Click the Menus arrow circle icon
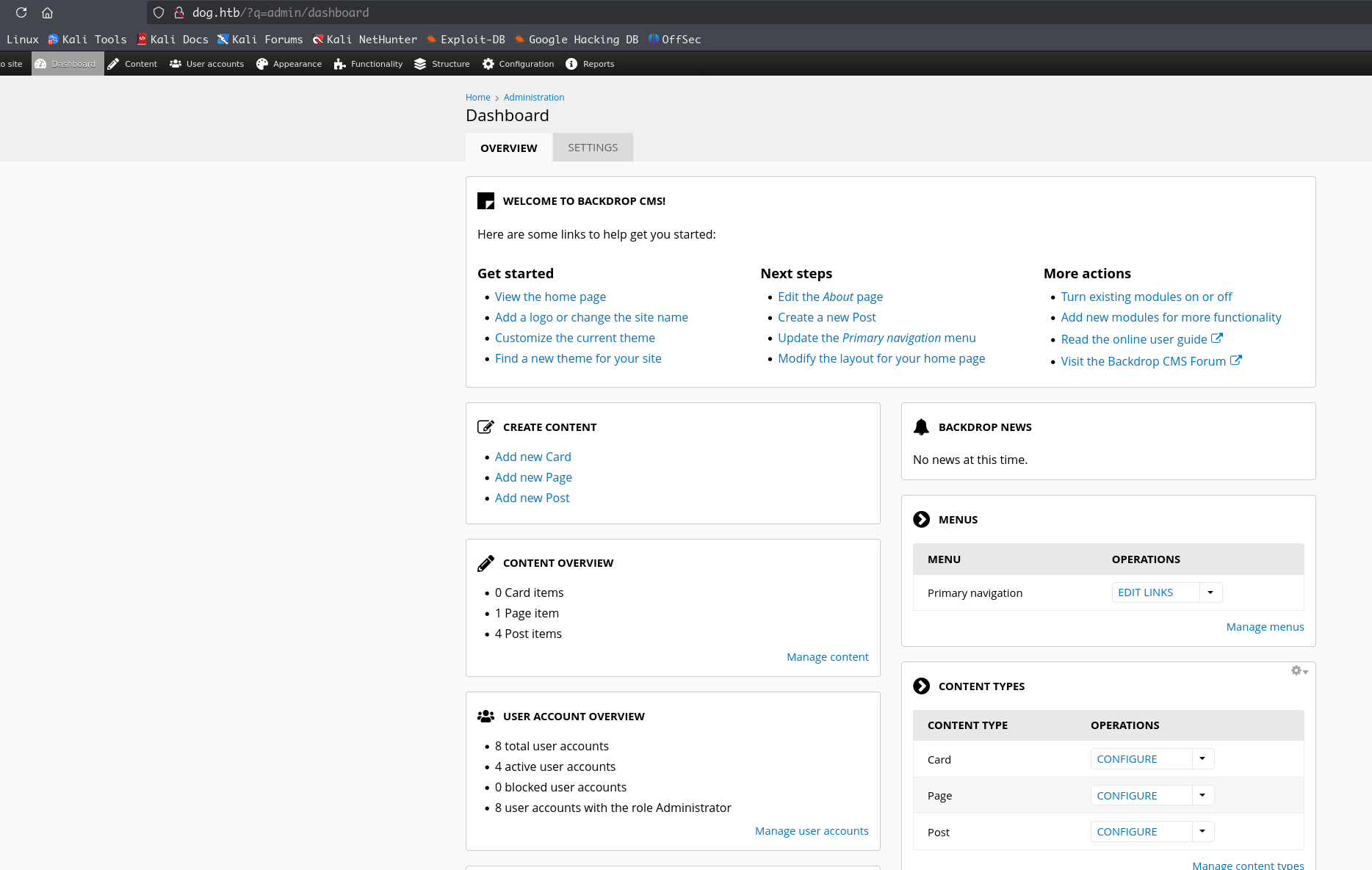 click(x=921, y=519)
